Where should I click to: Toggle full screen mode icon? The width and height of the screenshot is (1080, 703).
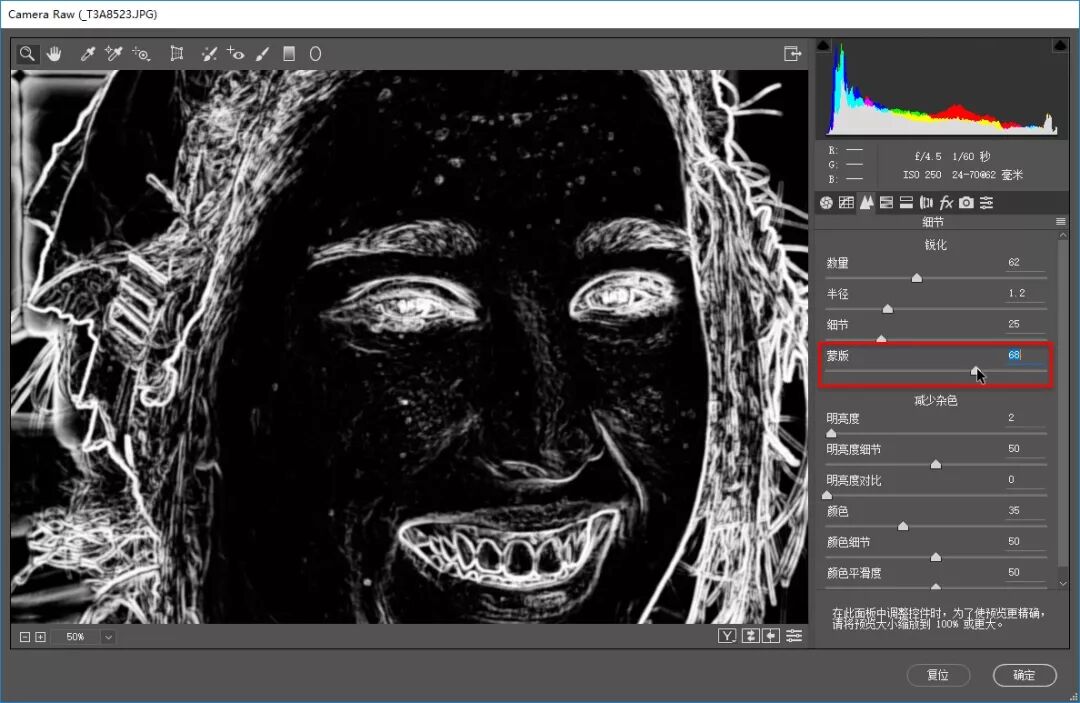(x=792, y=54)
